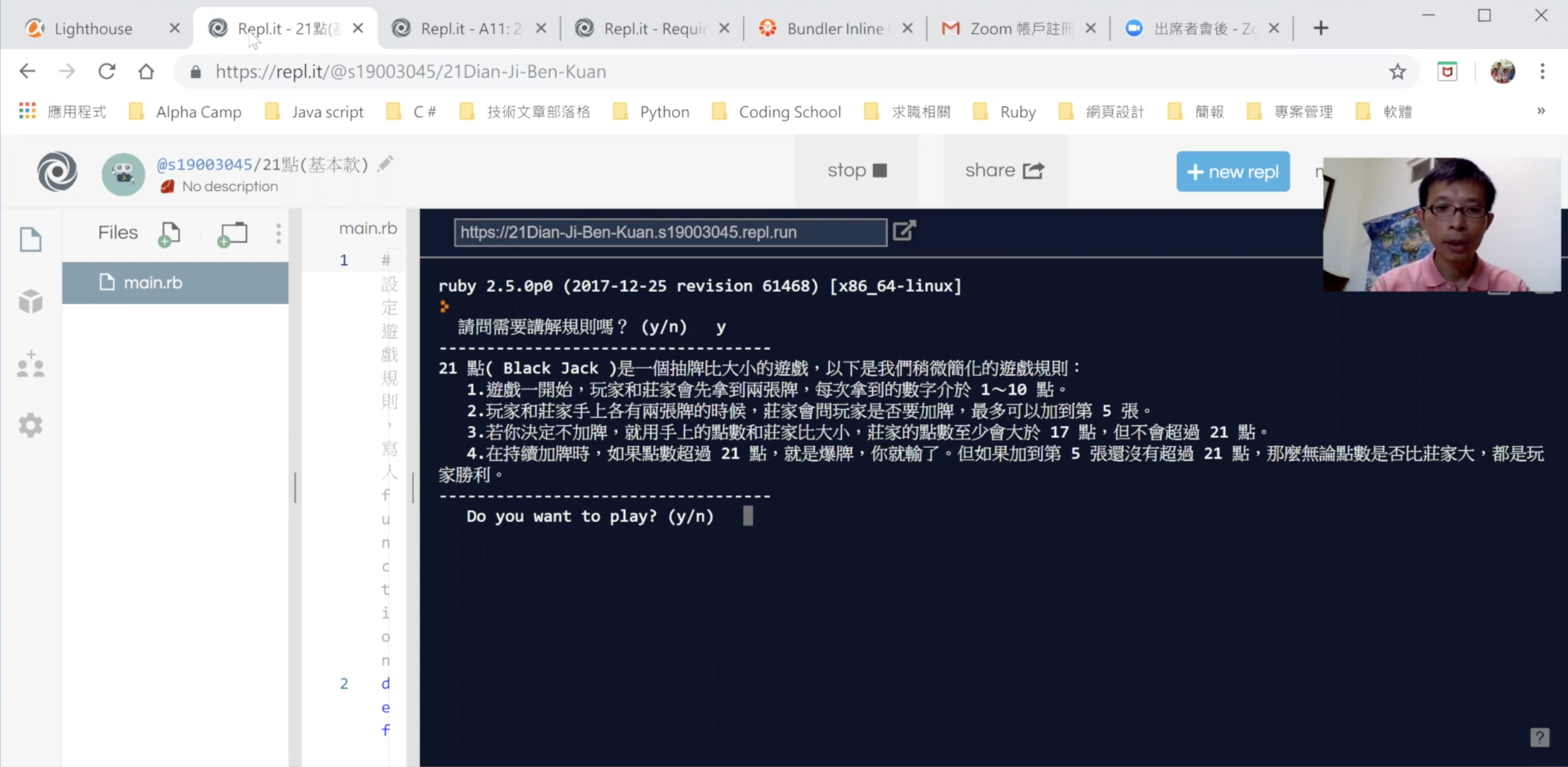Image resolution: width=1568 pixels, height=767 pixels.
Task: Click the @s19003045 username link
Action: 205,165
